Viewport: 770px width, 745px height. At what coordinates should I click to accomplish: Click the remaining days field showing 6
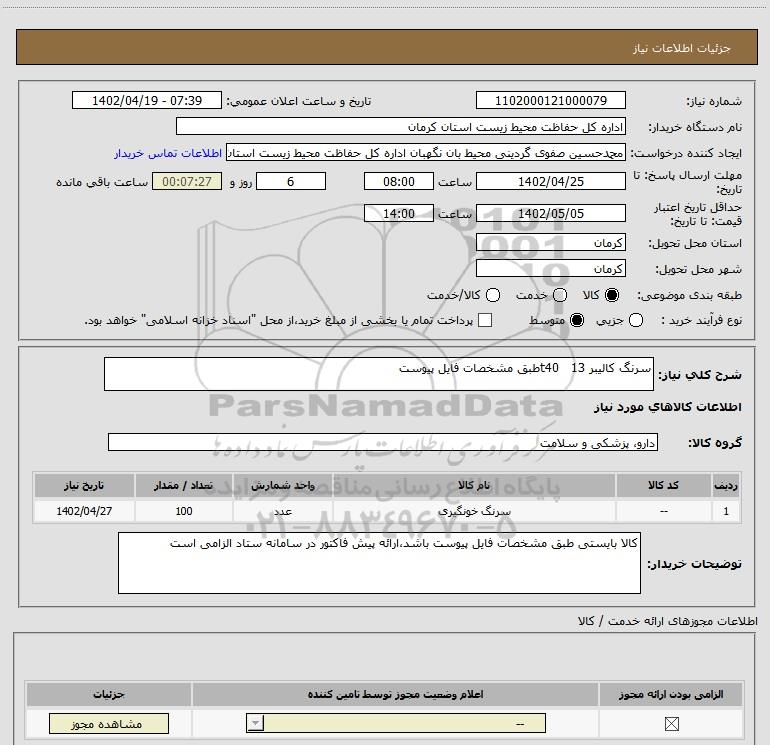pos(291,181)
